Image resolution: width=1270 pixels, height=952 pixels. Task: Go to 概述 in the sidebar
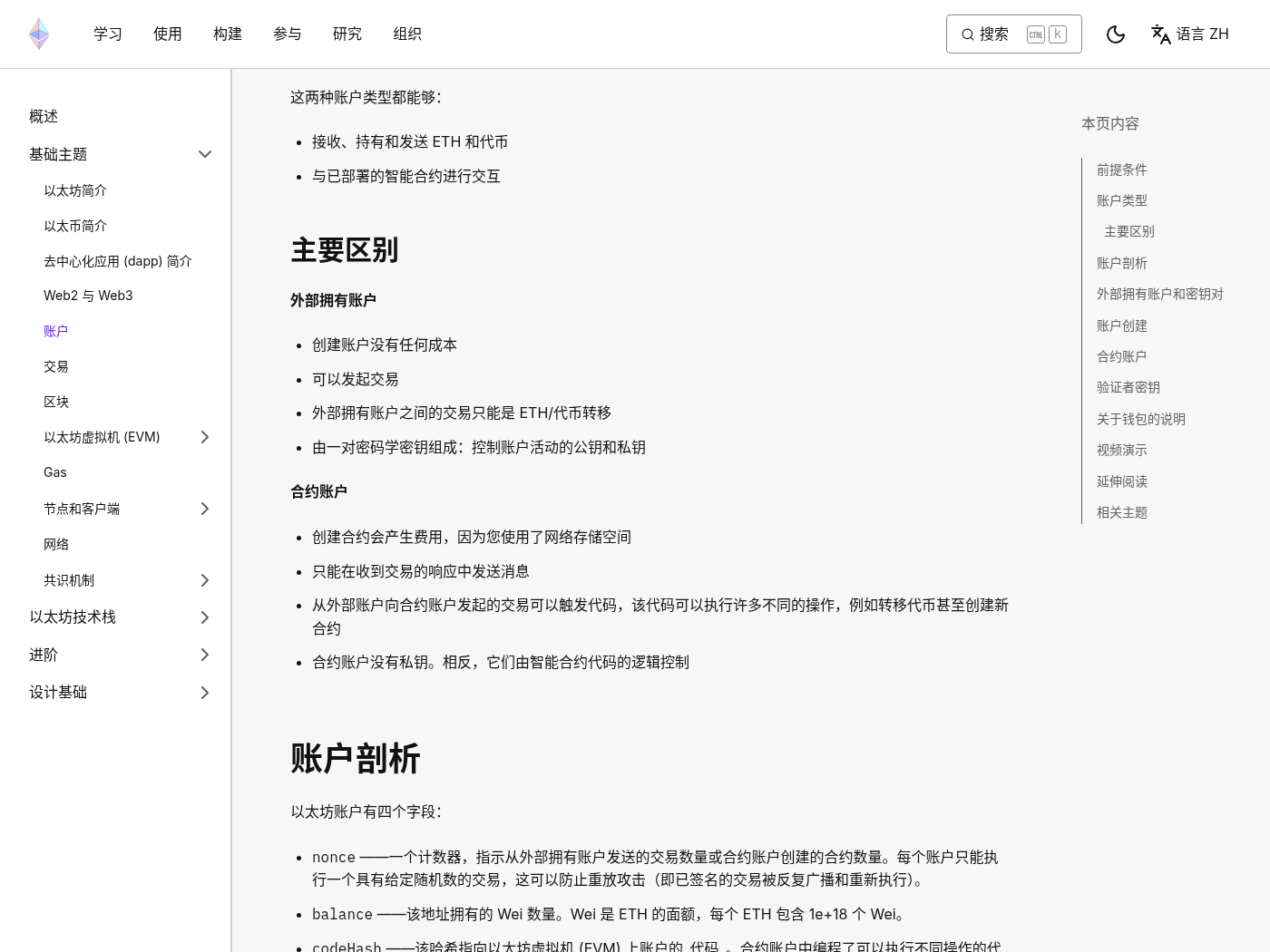44,117
